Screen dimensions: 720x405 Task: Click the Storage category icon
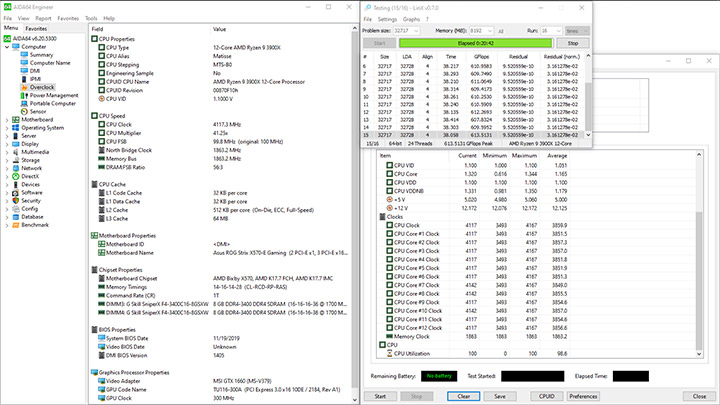pyautogui.click(x=16, y=160)
